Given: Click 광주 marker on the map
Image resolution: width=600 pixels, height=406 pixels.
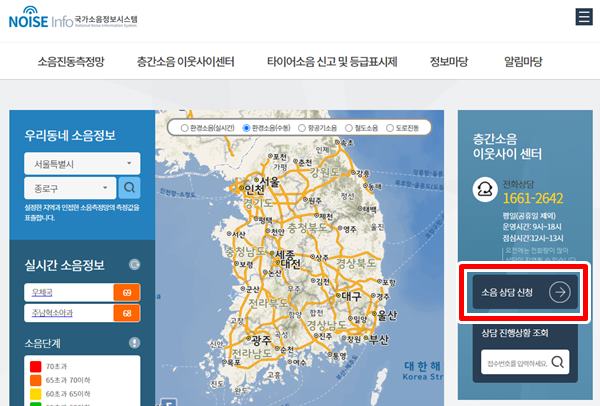Looking at the screenshot, I should [x=260, y=339].
